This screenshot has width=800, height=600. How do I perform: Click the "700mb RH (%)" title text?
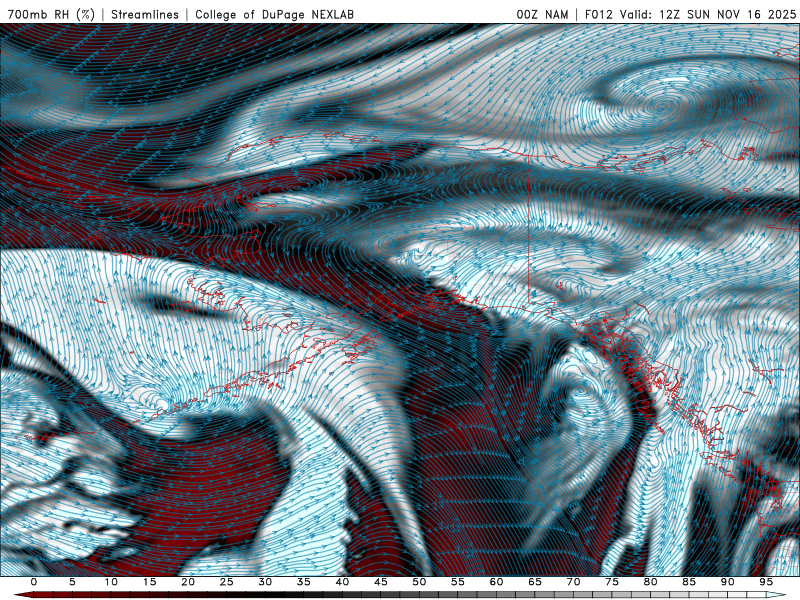pyautogui.click(x=51, y=15)
